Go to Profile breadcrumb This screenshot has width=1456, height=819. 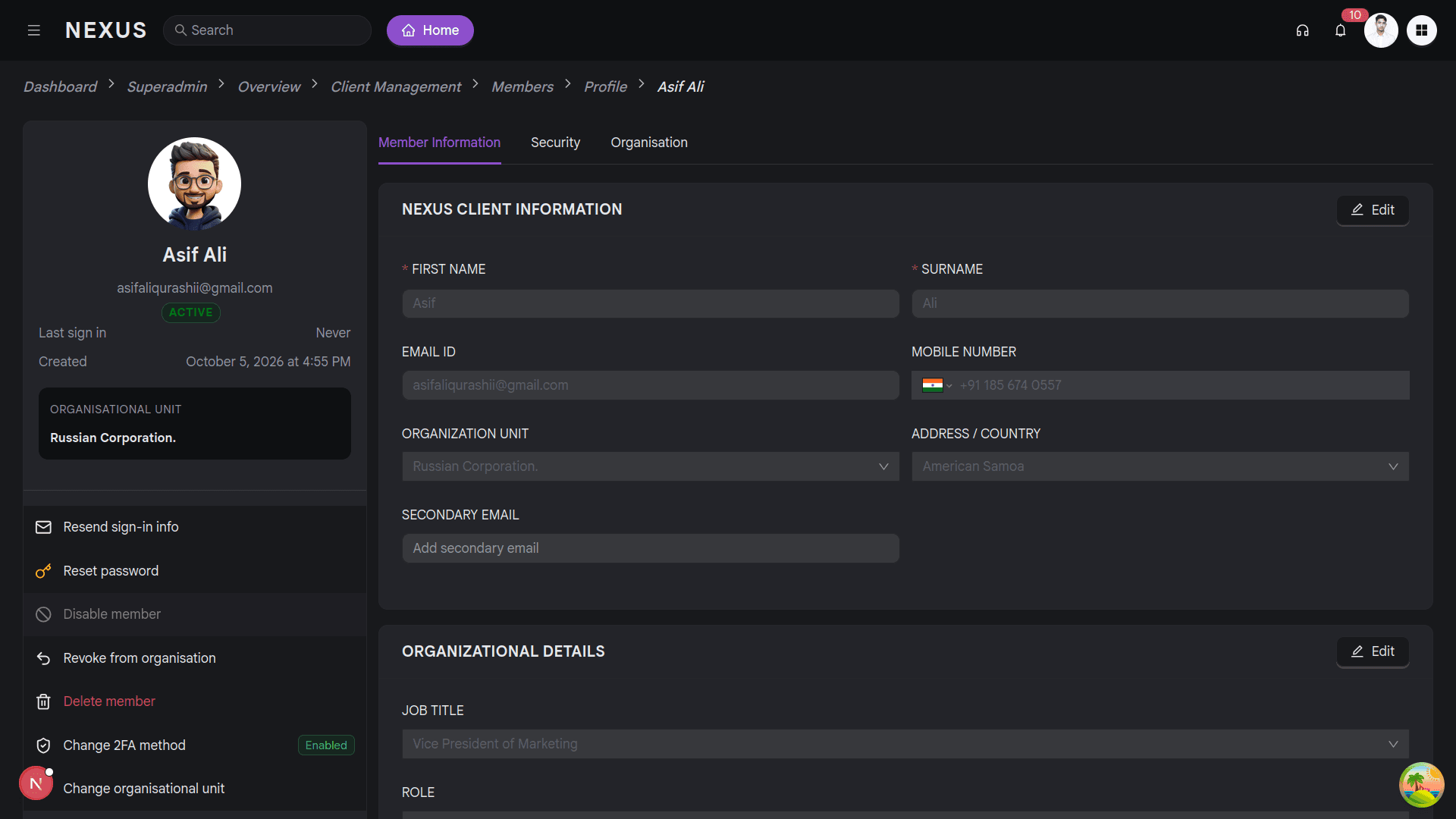coord(605,86)
